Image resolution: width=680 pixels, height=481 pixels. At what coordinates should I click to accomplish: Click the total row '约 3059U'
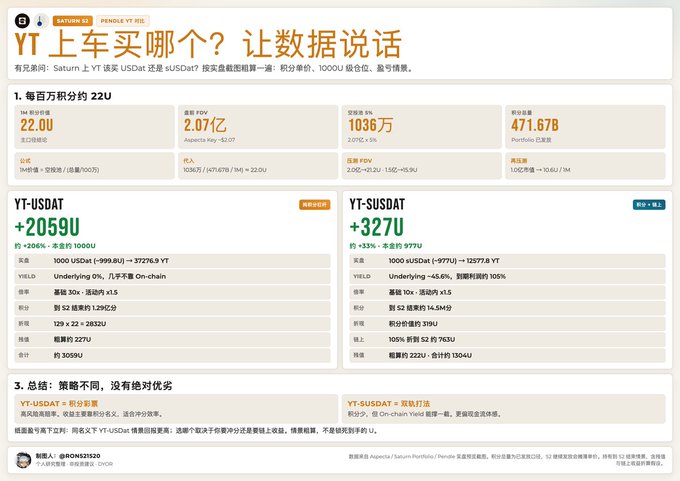pyautogui.click(x=173, y=355)
